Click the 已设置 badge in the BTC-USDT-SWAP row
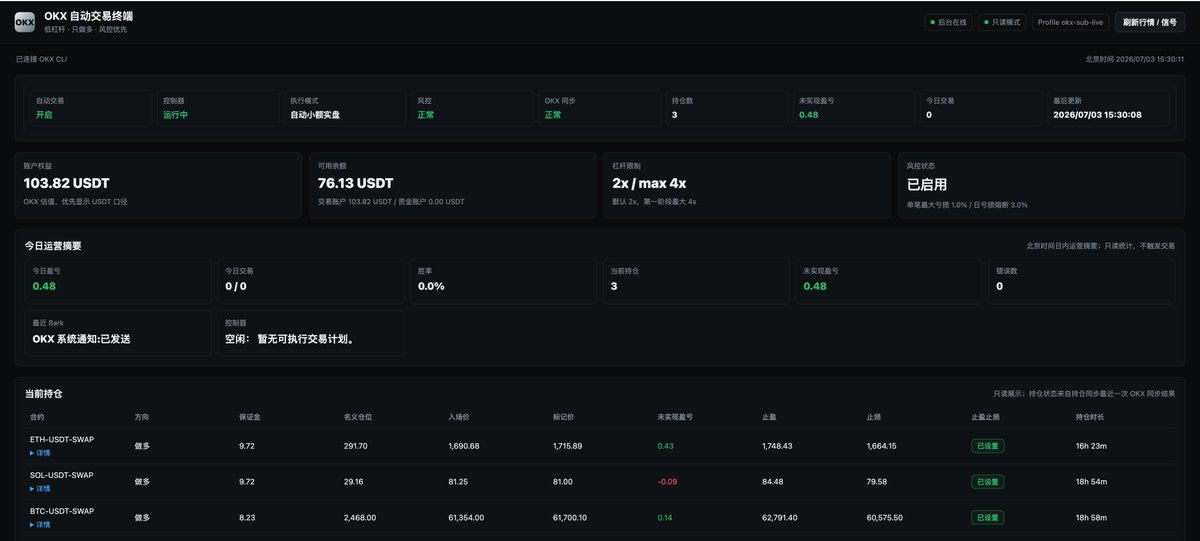This screenshot has width=1200, height=541. click(987, 517)
